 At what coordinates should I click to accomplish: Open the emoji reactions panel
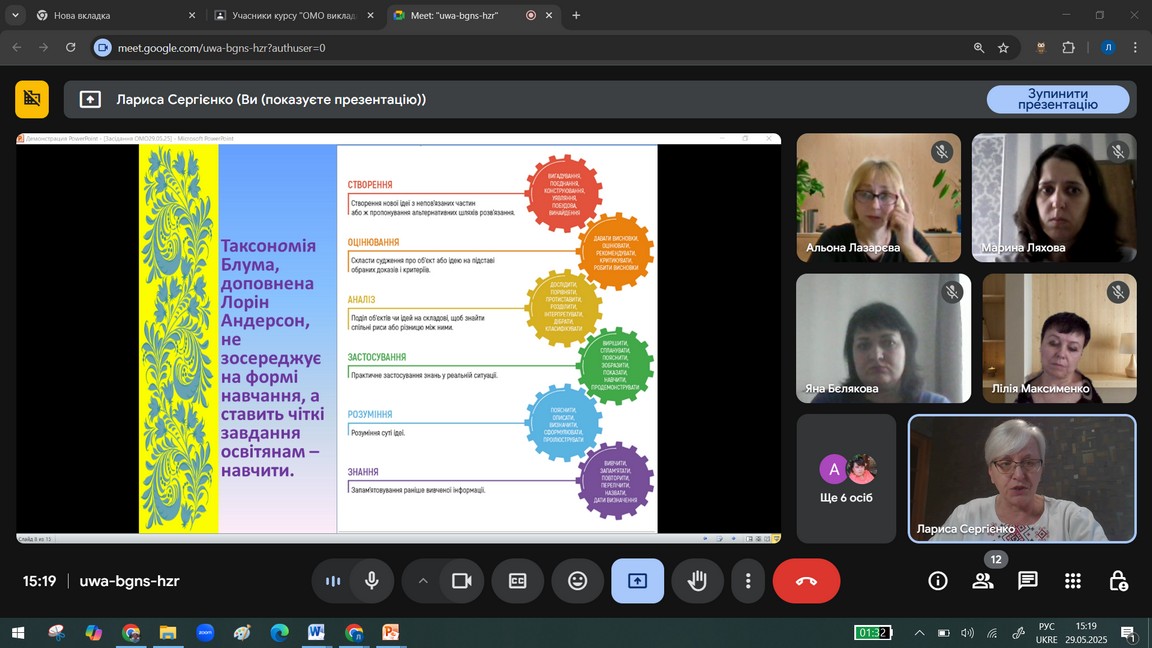[577, 581]
